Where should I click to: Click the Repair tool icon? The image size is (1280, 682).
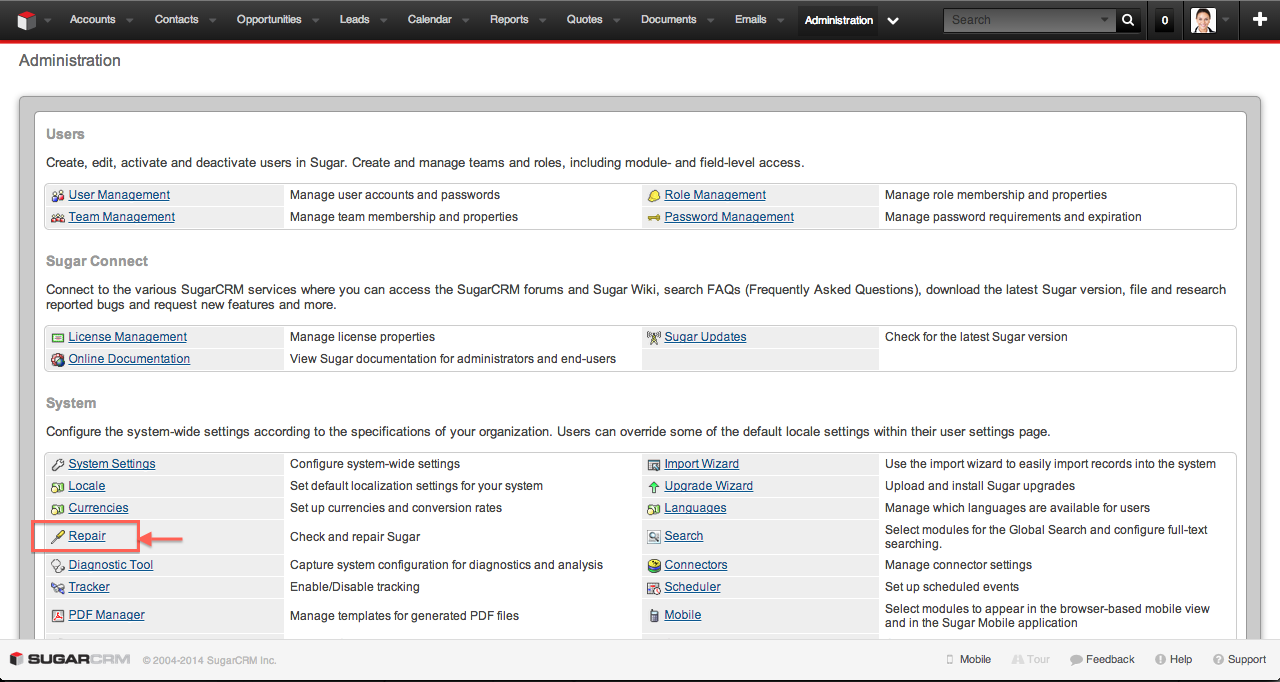[x=58, y=537]
